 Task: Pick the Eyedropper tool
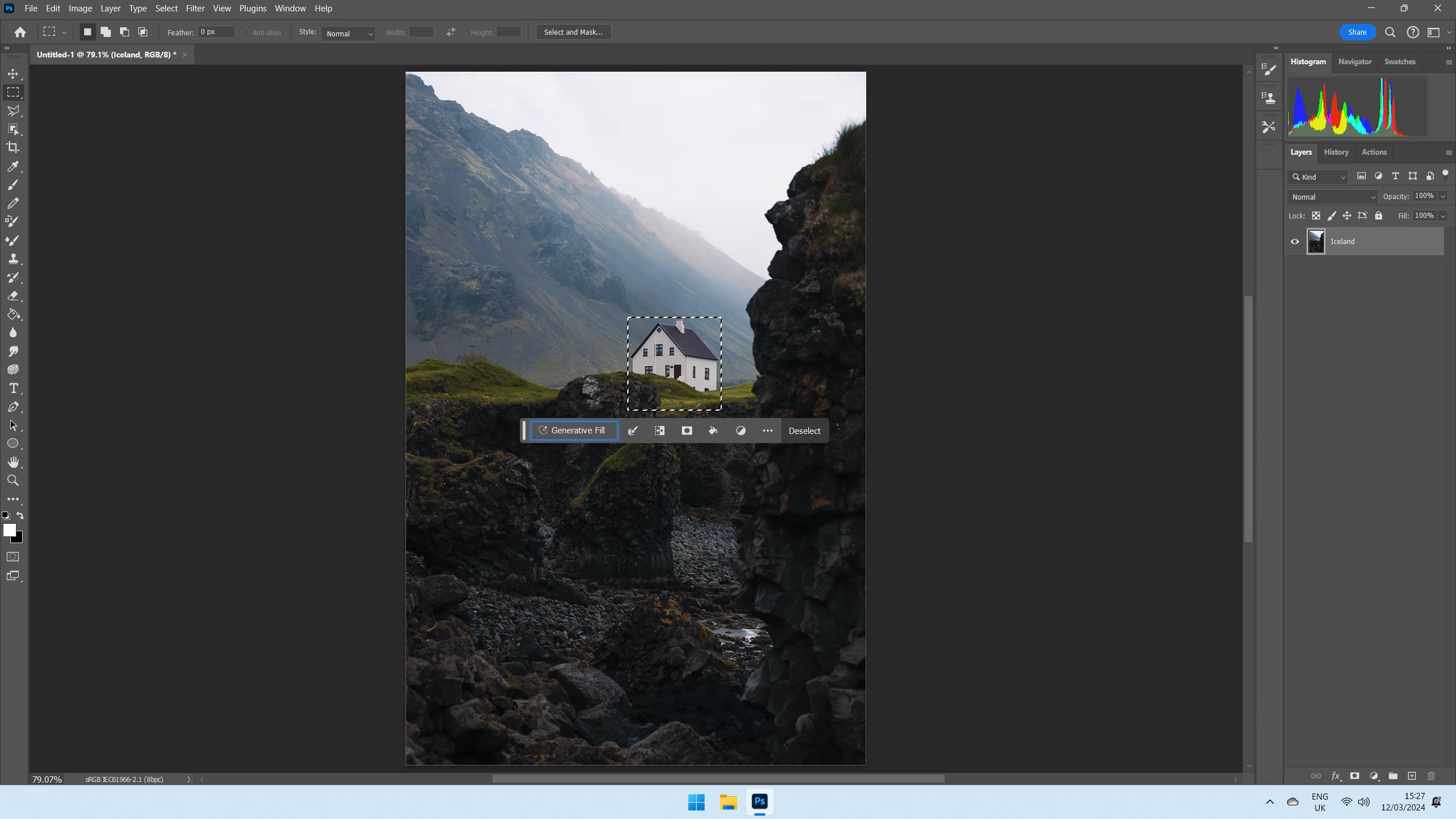click(13, 166)
